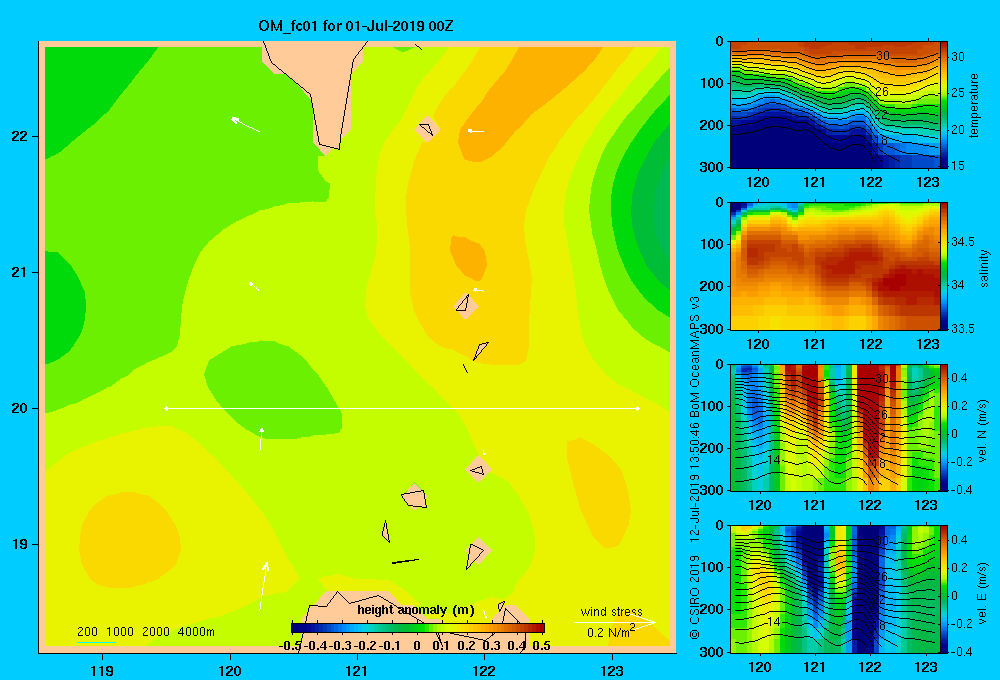Click the 0.5 label on height anomaly scale
Image resolution: width=1000 pixels, height=680 pixels.
pos(541,646)
